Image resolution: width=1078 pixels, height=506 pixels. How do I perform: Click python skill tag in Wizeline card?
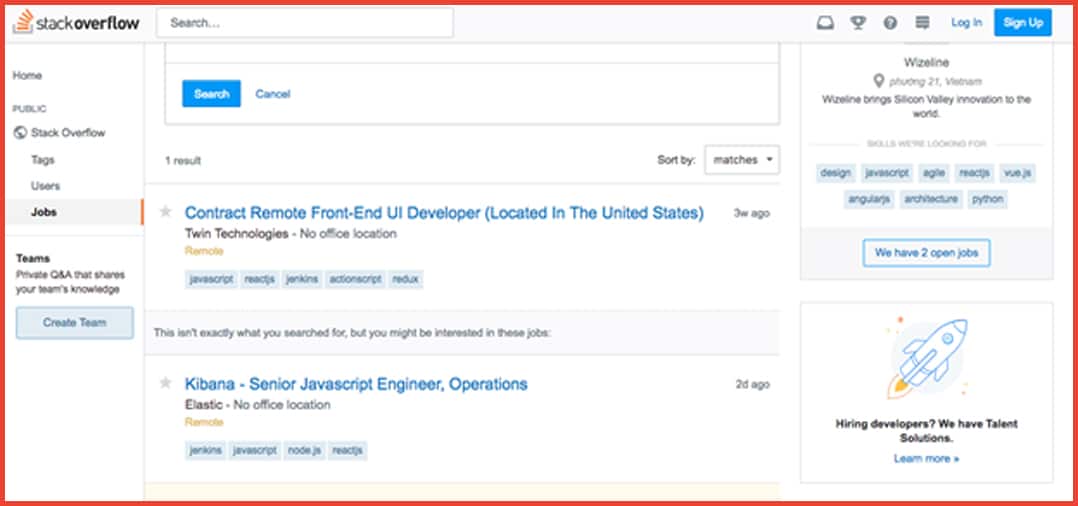coord(987,199)
